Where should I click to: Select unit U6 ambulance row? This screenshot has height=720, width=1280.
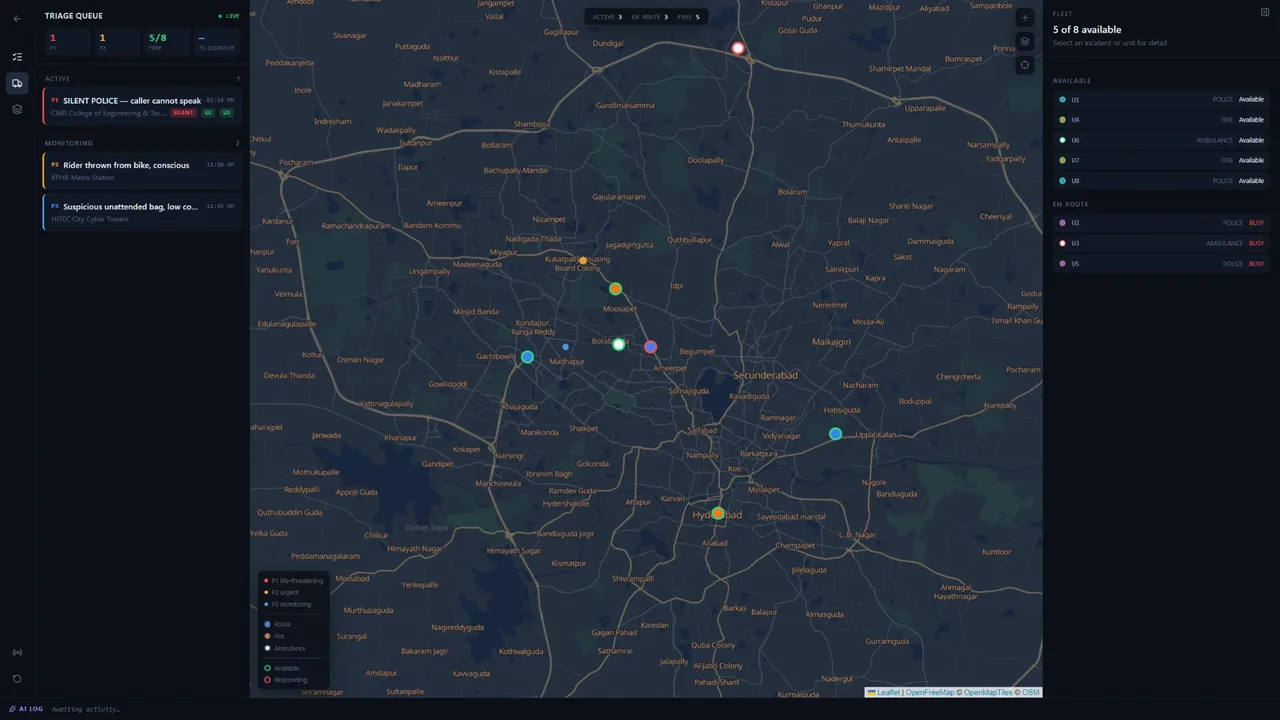click(x=1161, y=140)
